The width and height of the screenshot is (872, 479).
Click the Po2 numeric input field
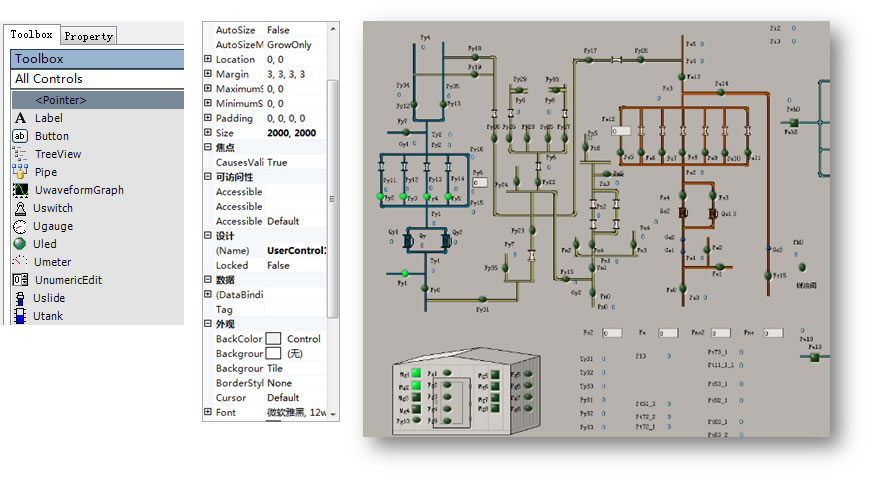pos(612,333)
